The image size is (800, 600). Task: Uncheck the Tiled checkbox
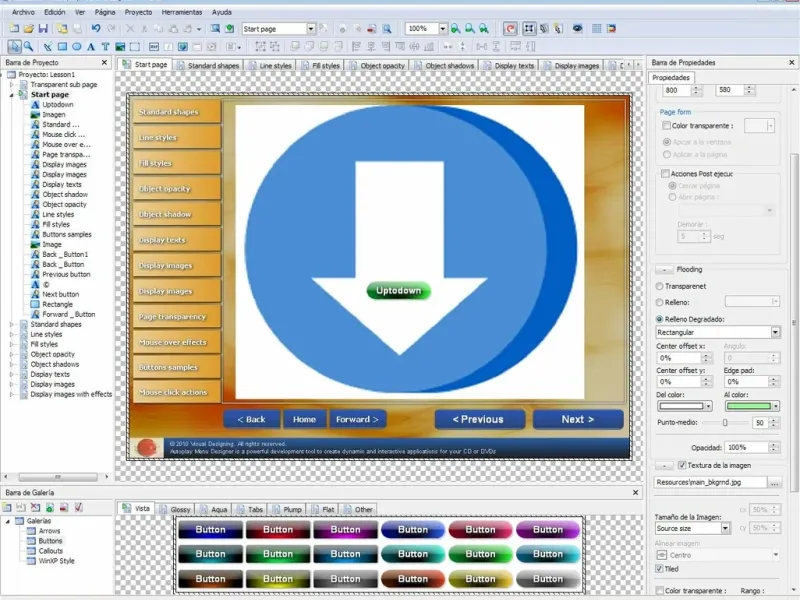click(x=659, y=568)
